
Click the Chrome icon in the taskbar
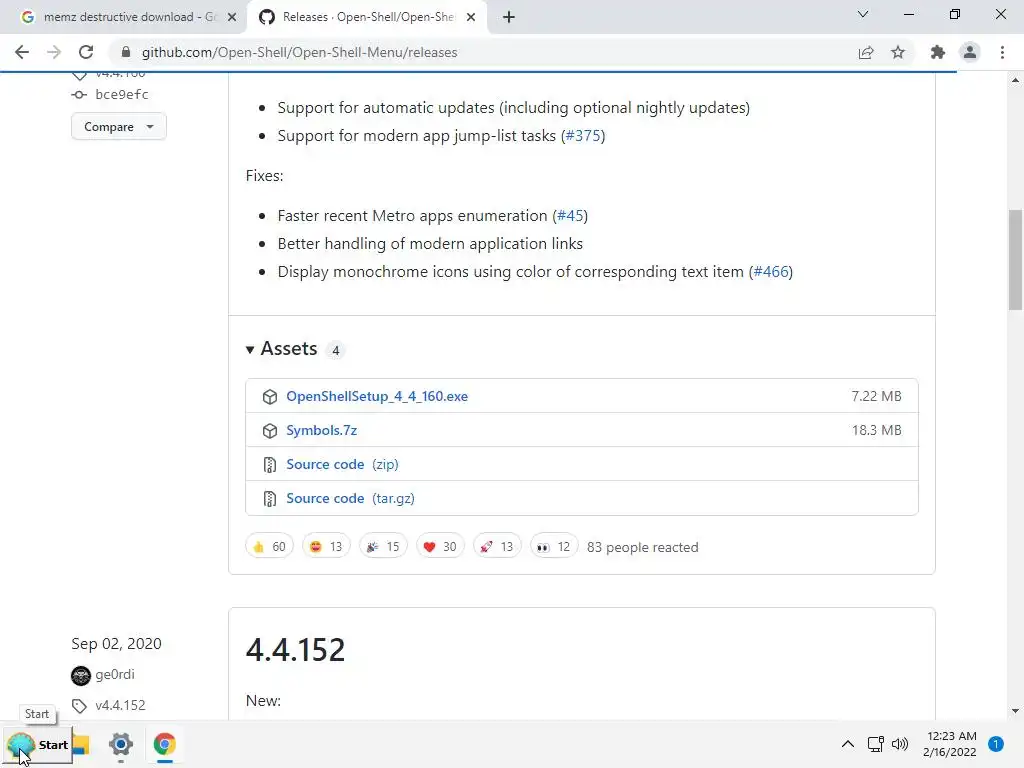click(x=165, y=744)
